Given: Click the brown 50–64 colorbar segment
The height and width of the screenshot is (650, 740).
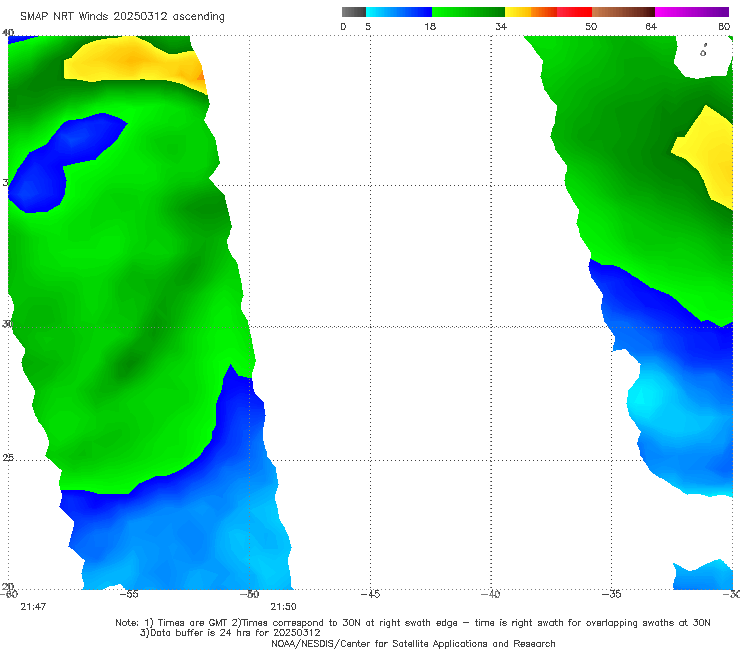Looking at the screenshot, I should [x=623, y=12].
